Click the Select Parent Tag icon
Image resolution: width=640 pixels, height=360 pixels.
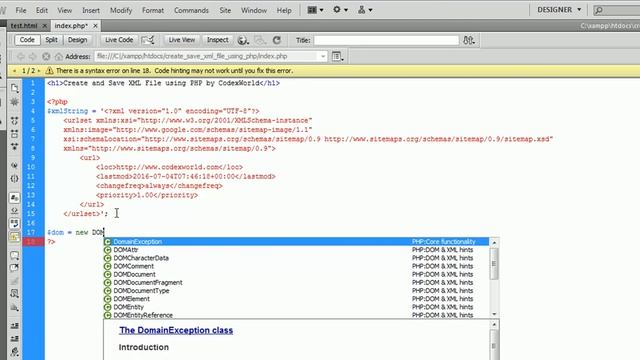15,166
